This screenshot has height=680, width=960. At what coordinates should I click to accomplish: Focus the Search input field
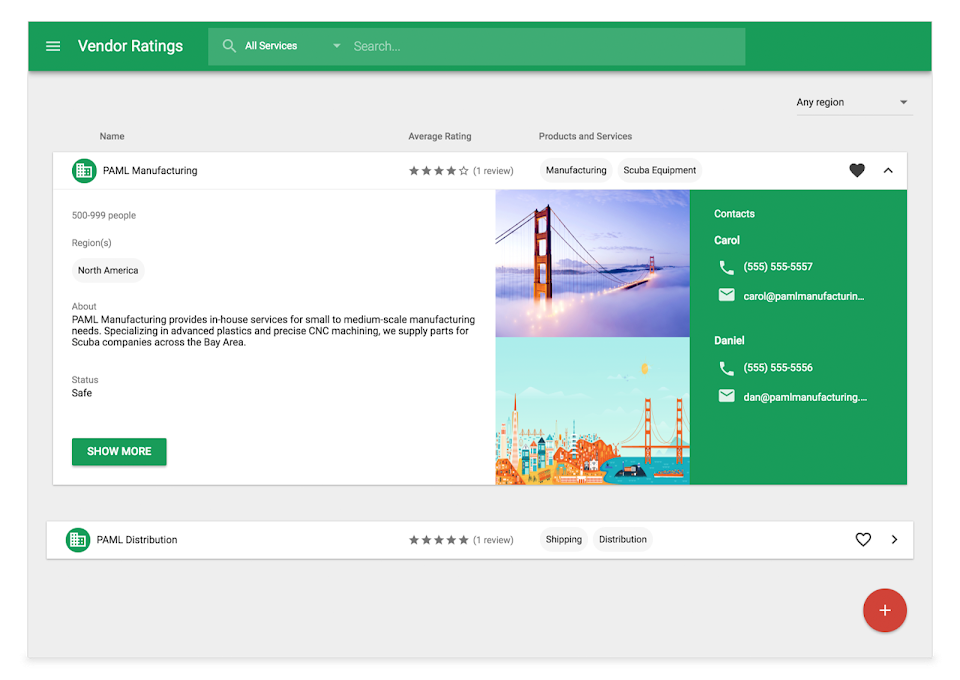point(545,47)
